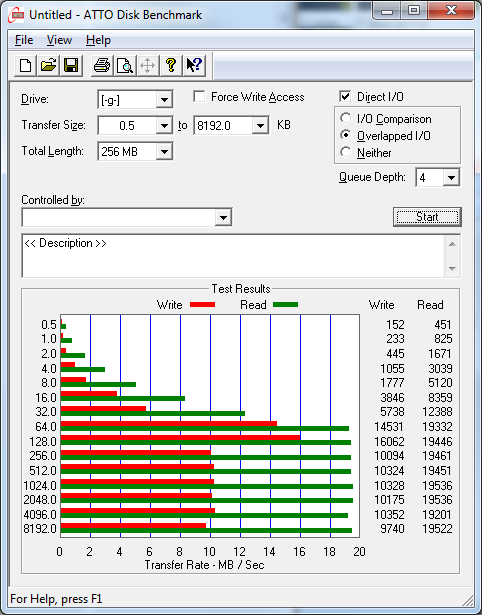Save results using the floppy disk icon
The width and height of the screenshot is (482, 615).
click(71, 65)
